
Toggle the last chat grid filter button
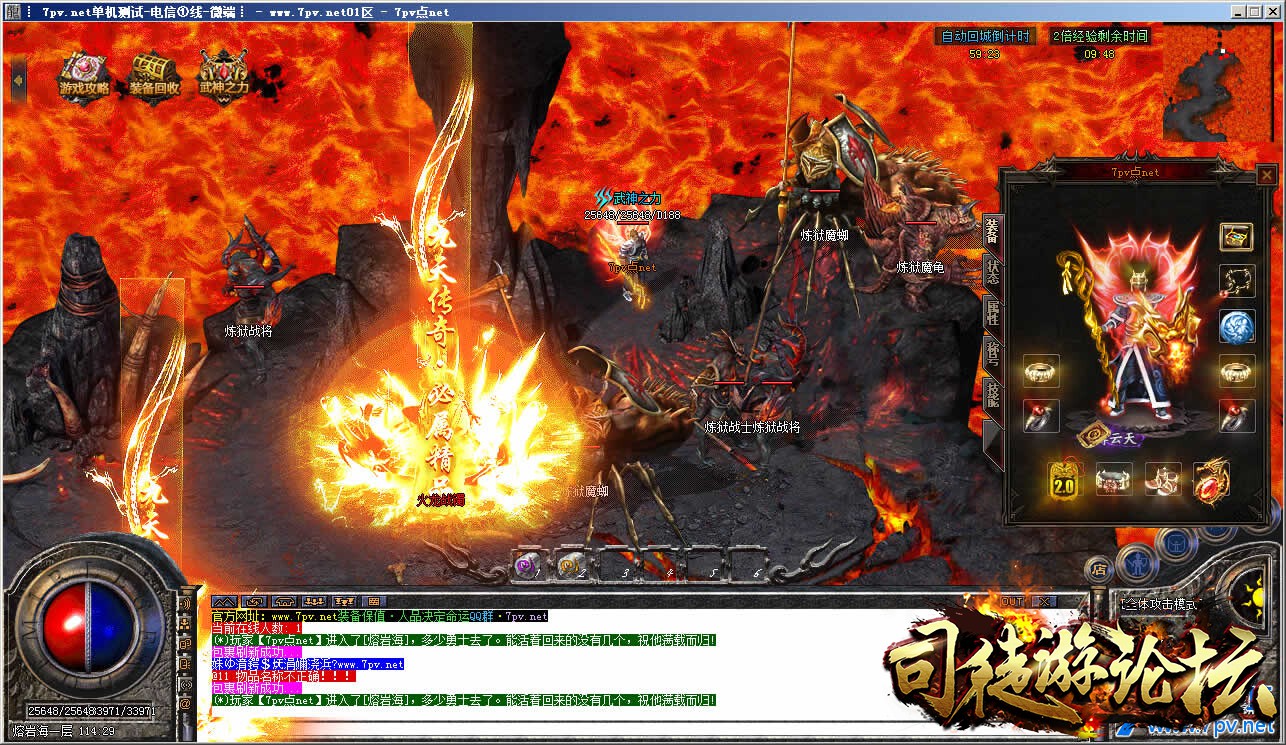click(375, 602)
